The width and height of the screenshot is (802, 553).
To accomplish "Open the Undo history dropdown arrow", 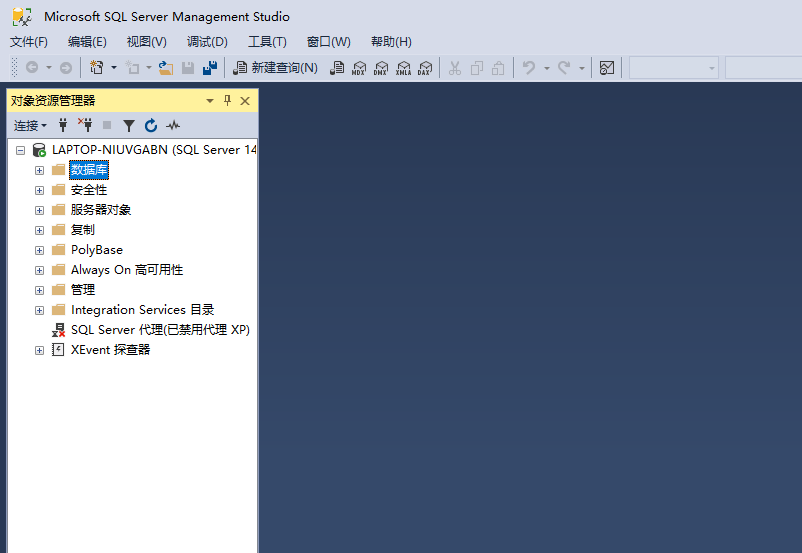I will pos(546,68).
